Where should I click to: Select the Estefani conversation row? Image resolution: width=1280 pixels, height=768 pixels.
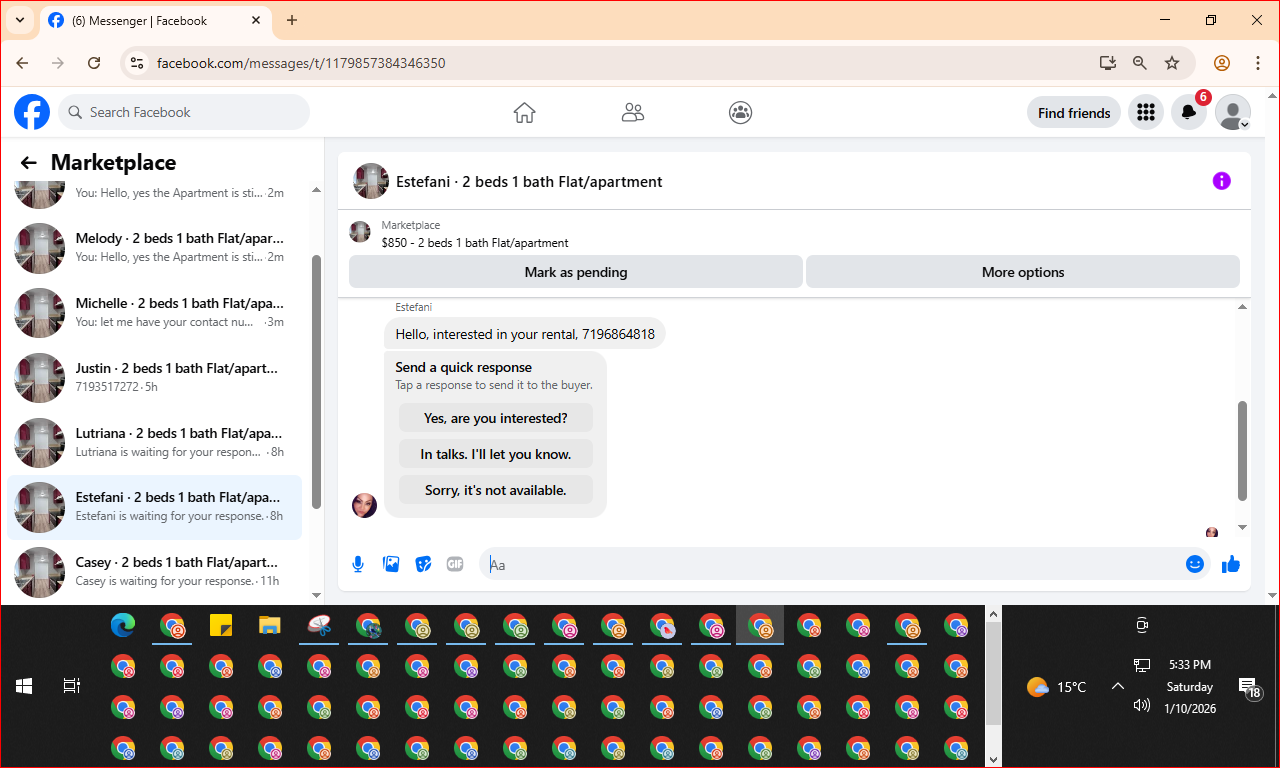pyautogui.click(x=155, y=507)
